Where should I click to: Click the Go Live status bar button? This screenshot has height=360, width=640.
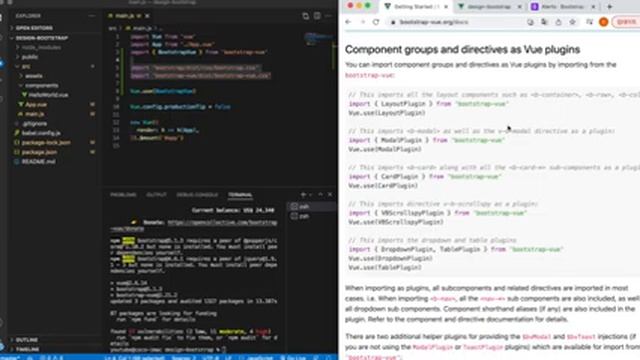tap(293, 358)
